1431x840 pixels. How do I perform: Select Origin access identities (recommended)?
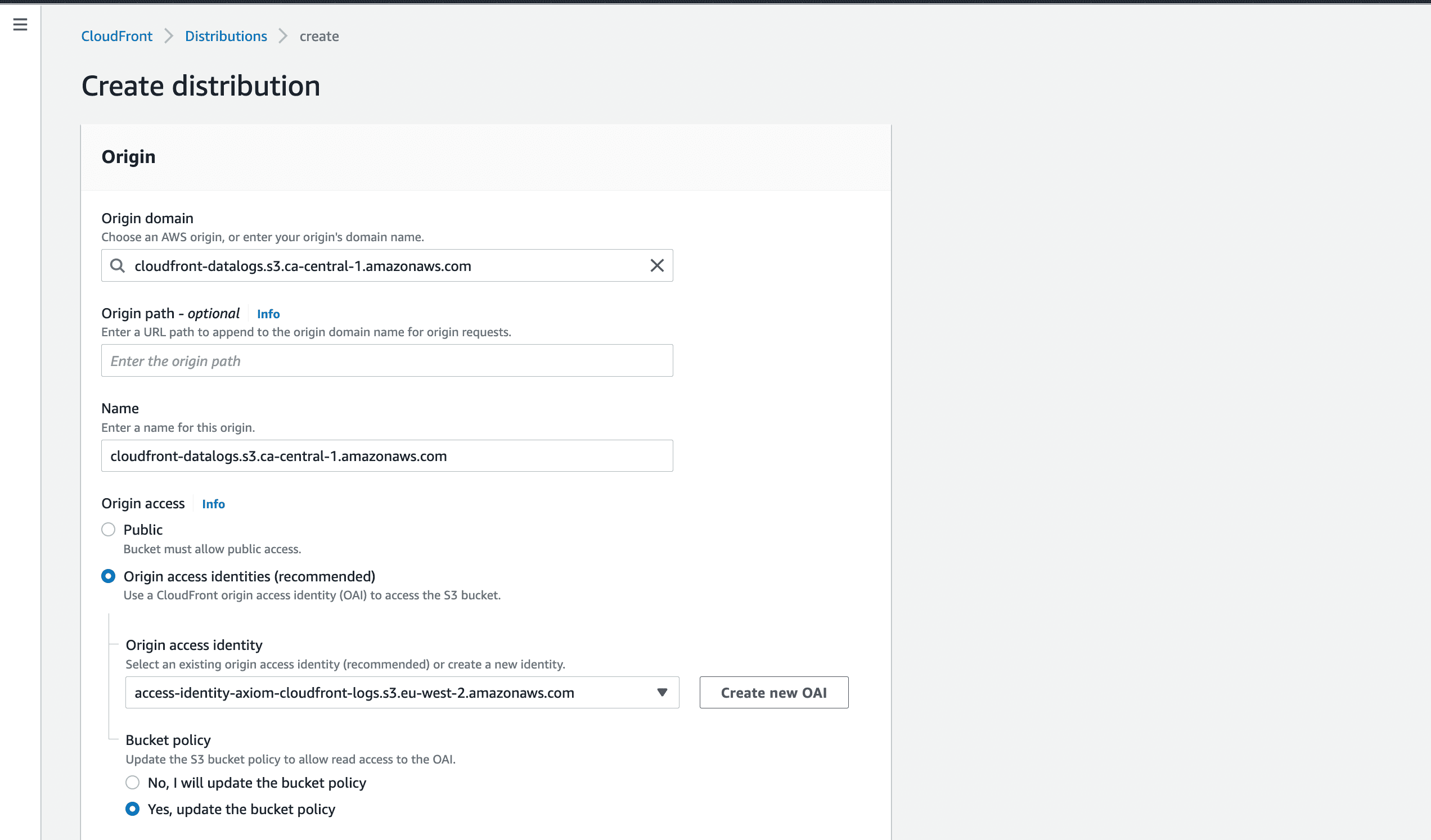coord(109,576)
